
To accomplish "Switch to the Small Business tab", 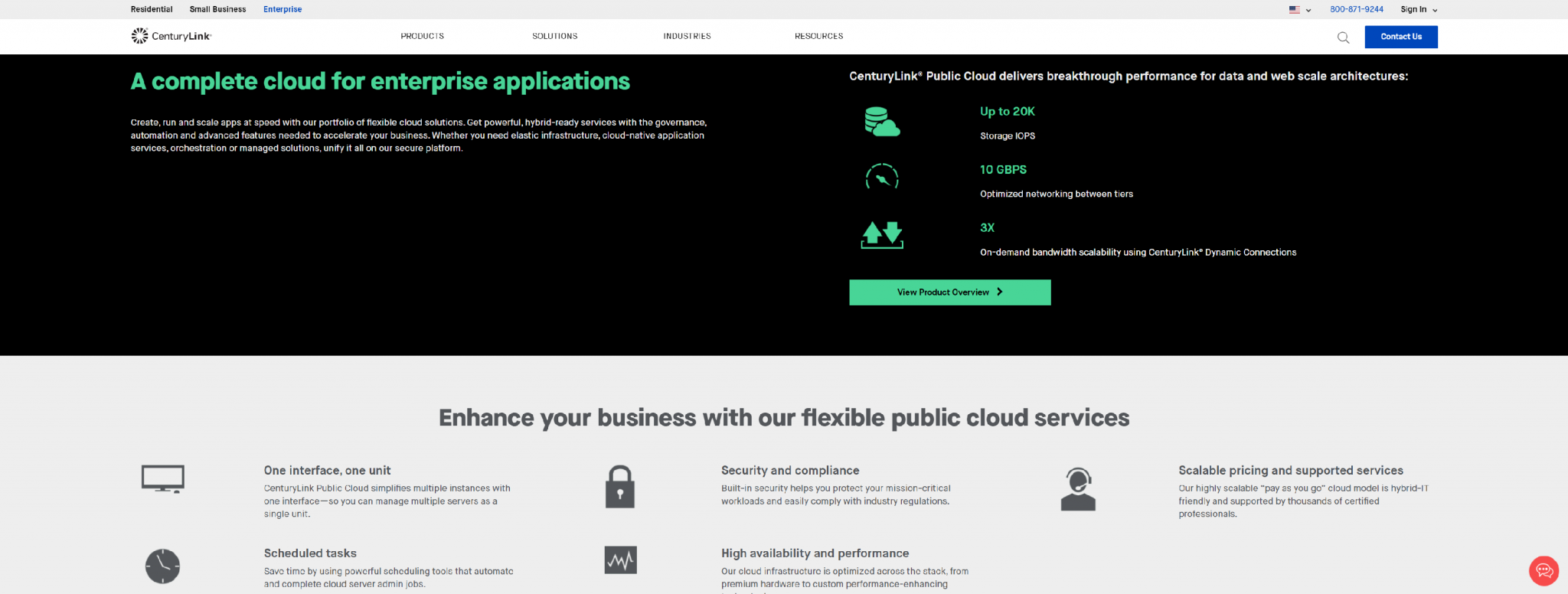I will coord(218,9).
